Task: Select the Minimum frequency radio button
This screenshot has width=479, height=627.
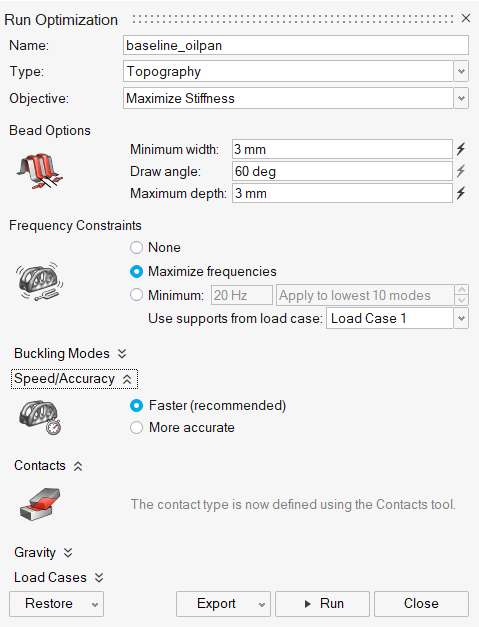Action: point(136,295)
